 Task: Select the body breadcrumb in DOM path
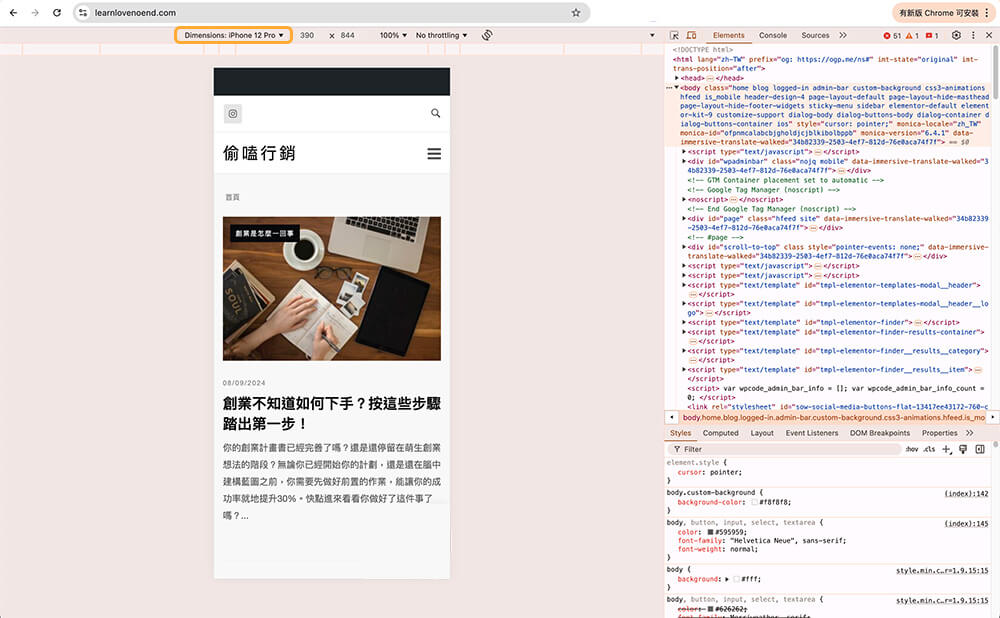coord(834,417)
